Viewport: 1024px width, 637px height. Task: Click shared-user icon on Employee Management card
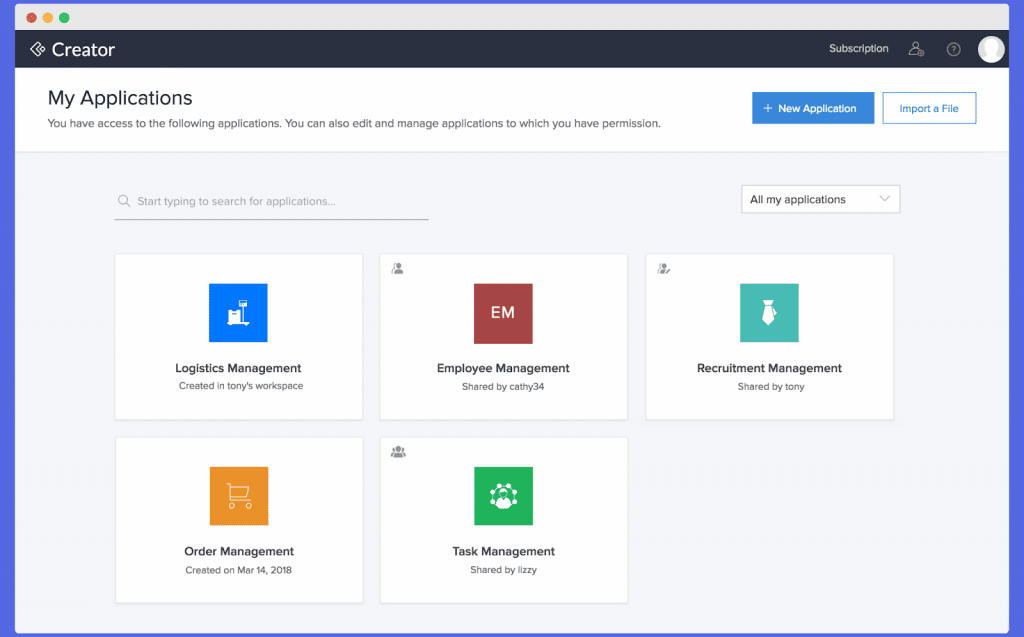pyautogui.click(x=397, y=269)
